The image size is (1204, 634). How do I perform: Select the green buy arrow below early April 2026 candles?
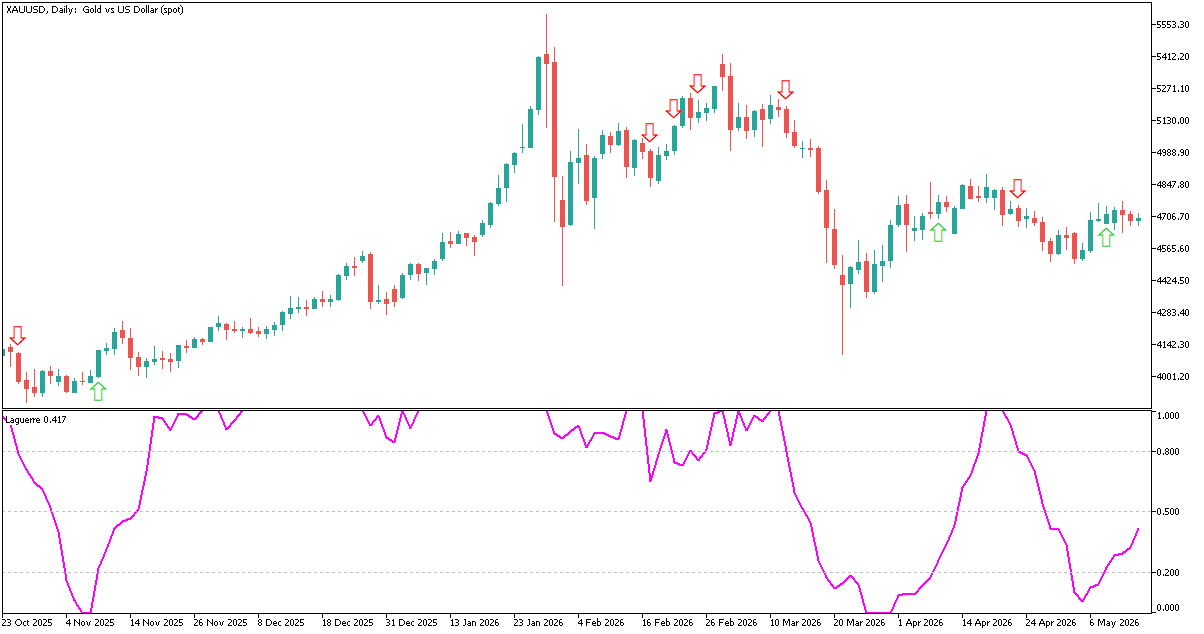tap(937, 232)
